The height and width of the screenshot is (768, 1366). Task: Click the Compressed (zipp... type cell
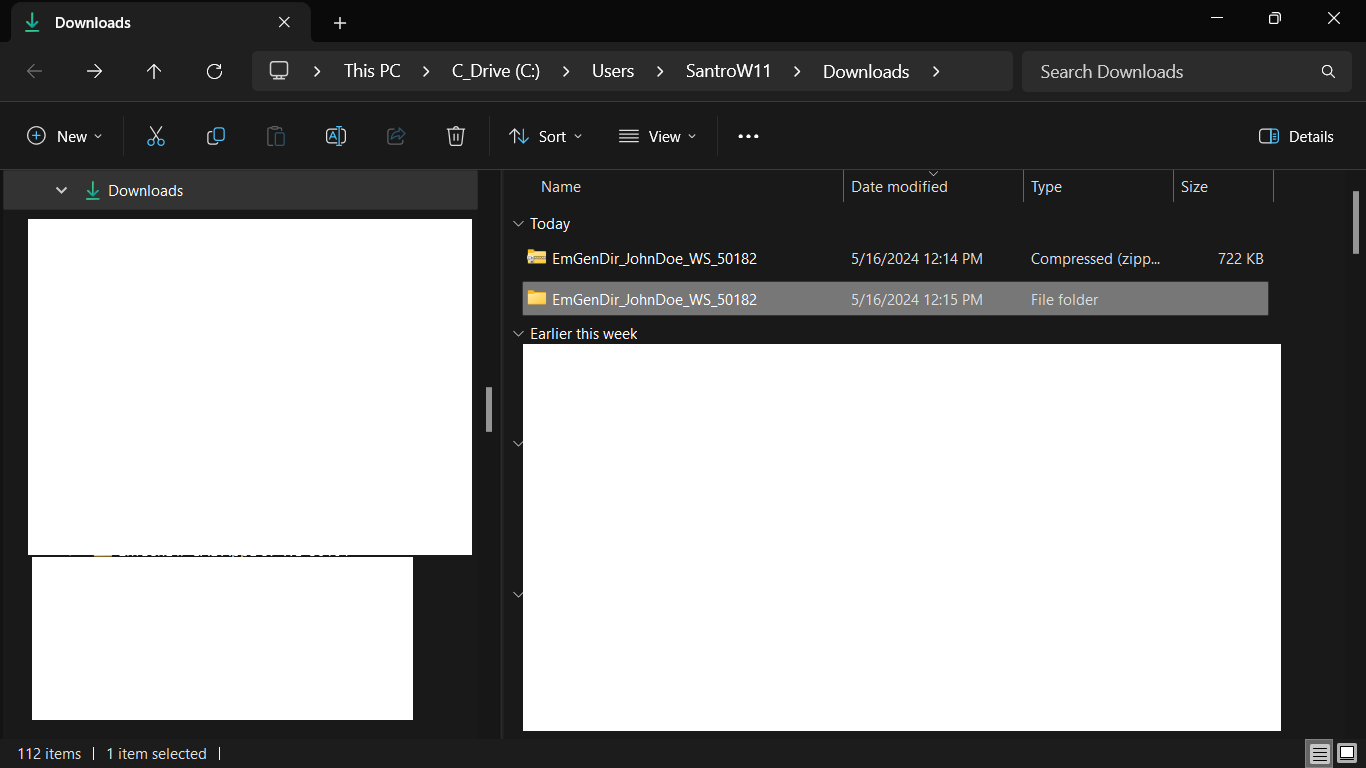pyautogui.click(x=1096, y=259)
